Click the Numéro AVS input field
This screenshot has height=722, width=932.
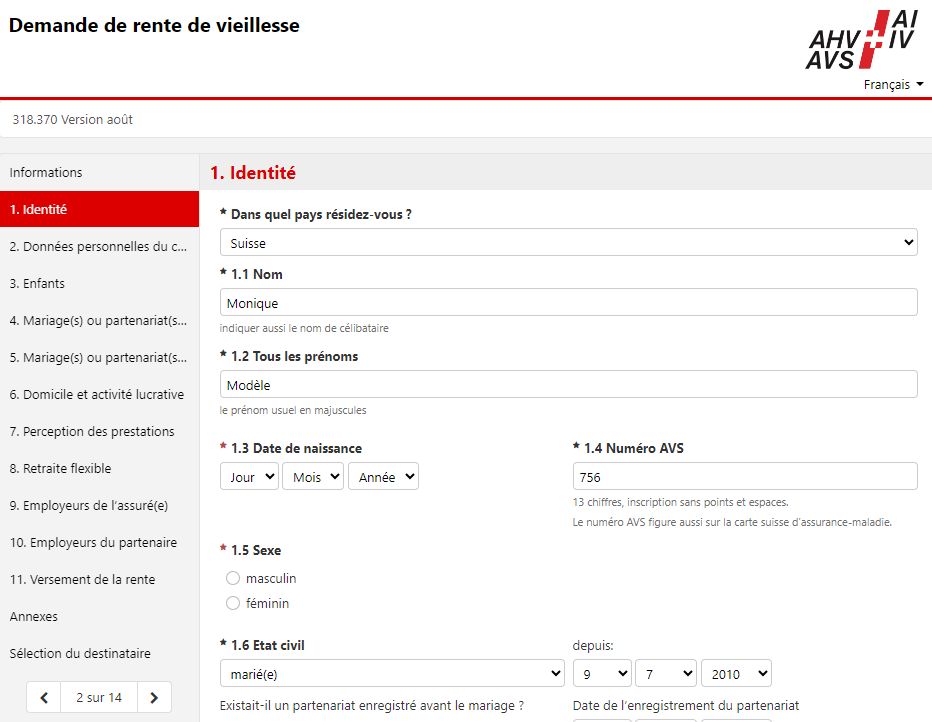tap(744, 476)
